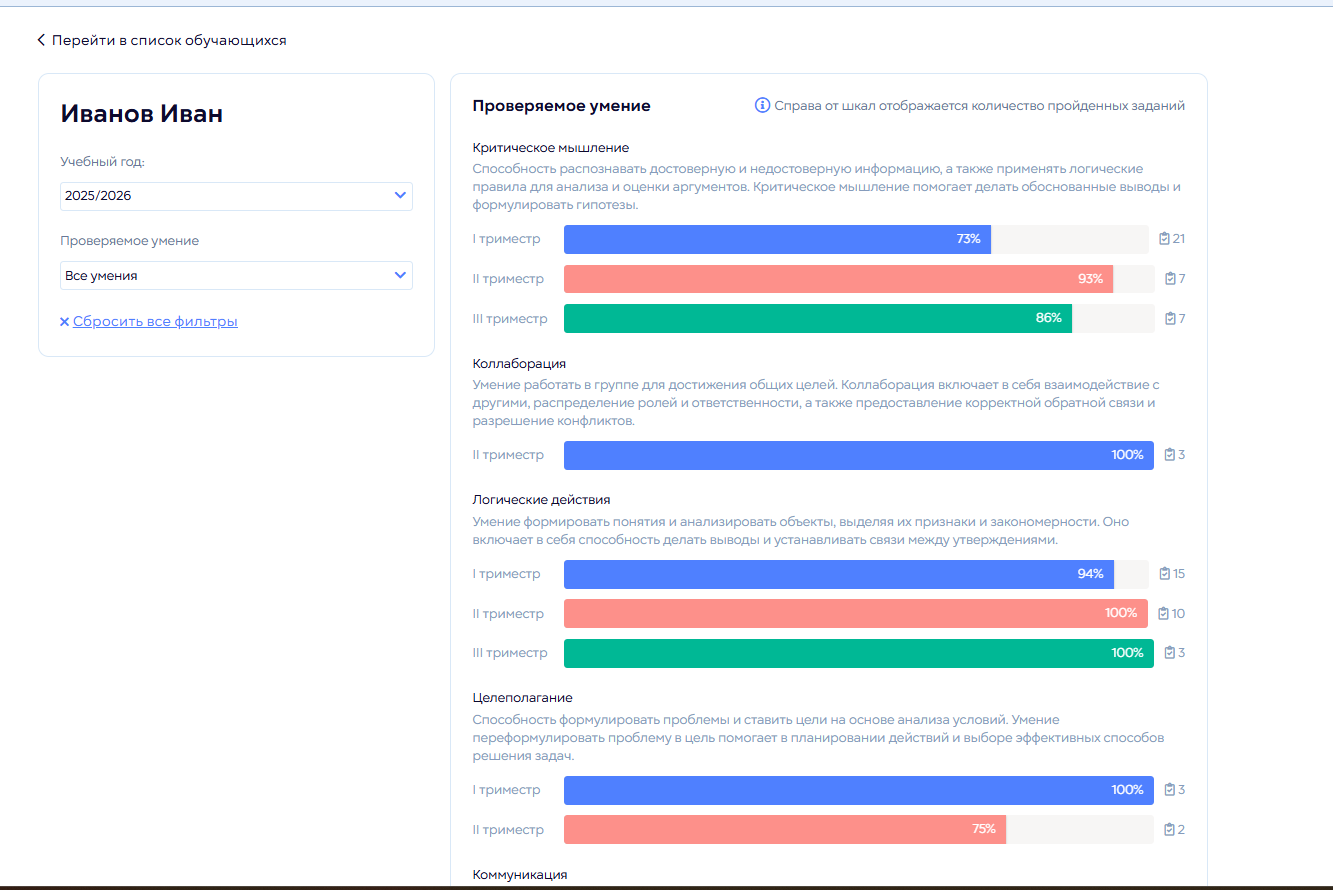Click the info icon beside Справа от шкал

click(762, 105)
